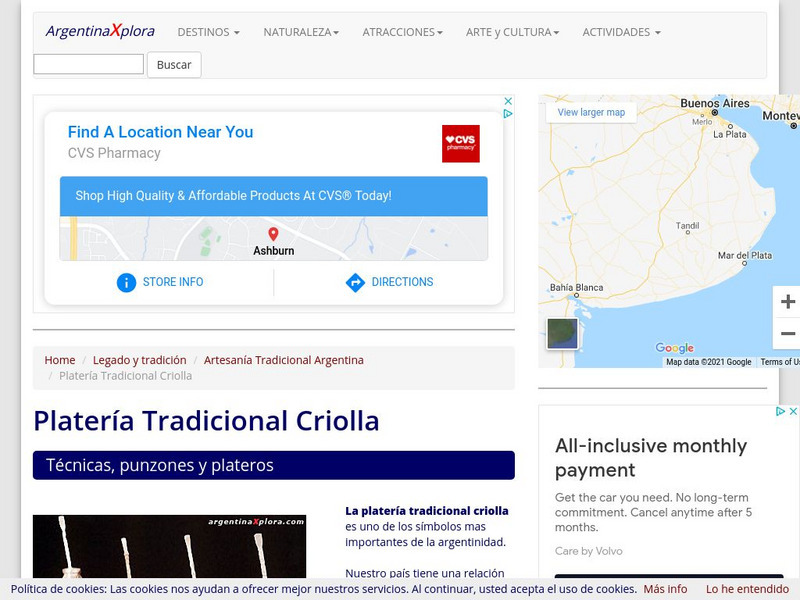Click the DIRECTIONS arrow icon
This screenshot has width=800, height=600.
coord(355,282)
